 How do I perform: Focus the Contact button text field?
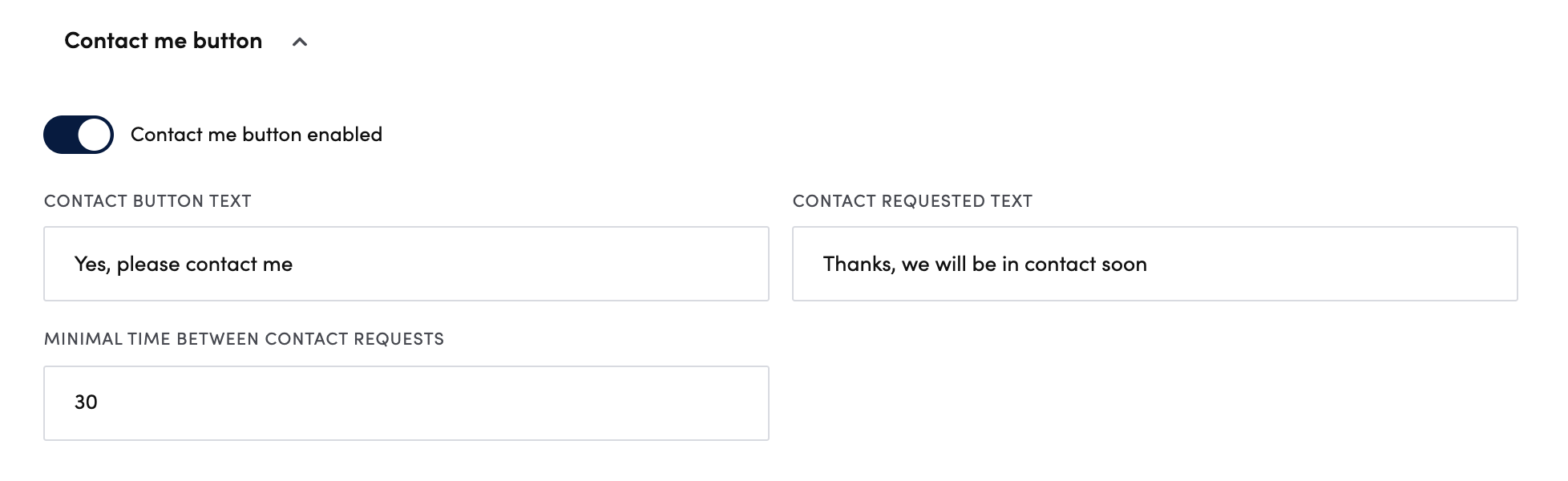click(521, 264)
